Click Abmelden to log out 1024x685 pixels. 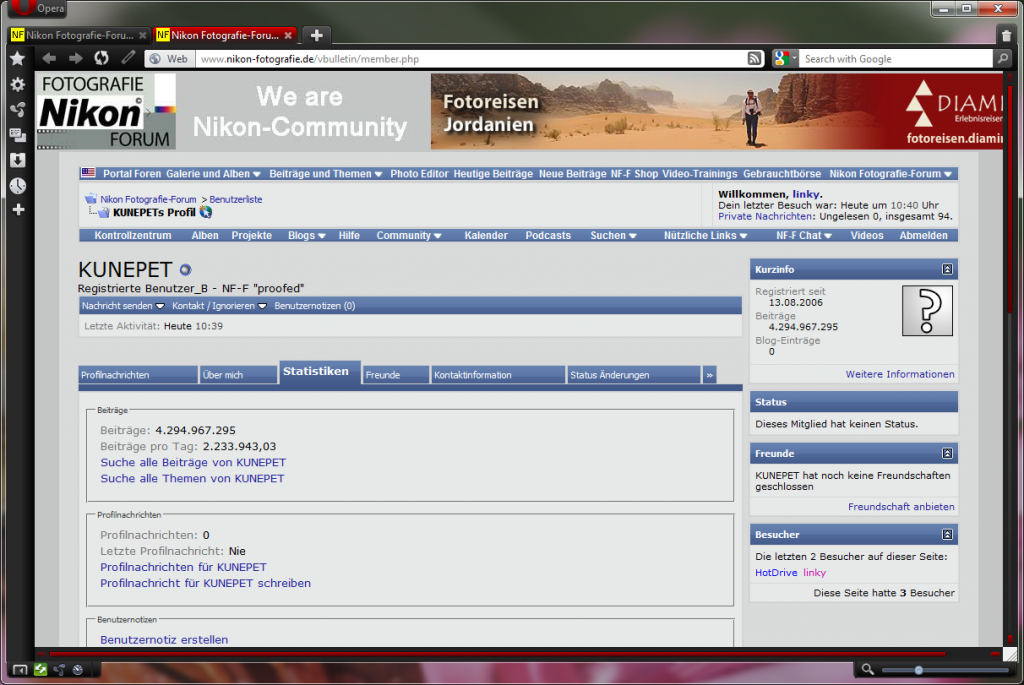click(x=923, y=235)
